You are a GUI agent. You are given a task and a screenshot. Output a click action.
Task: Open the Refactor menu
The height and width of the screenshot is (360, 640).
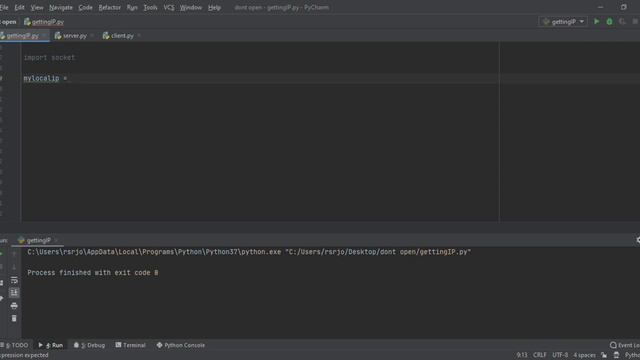[109, 7]
